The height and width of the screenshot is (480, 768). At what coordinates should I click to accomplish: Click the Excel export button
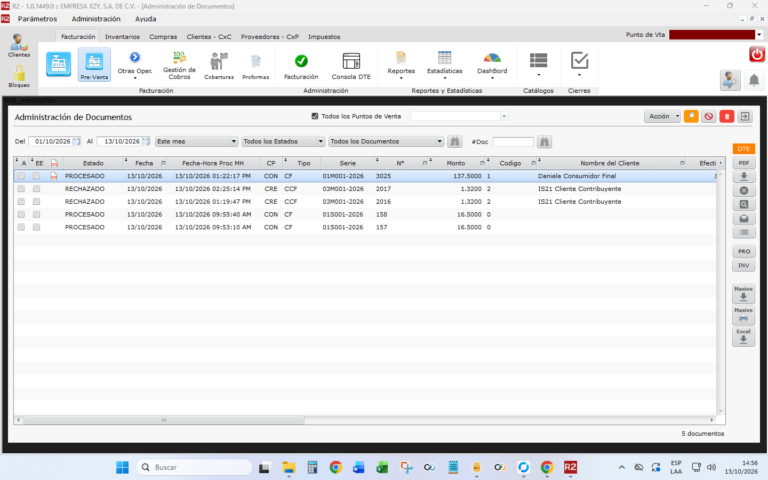point(743,336)
